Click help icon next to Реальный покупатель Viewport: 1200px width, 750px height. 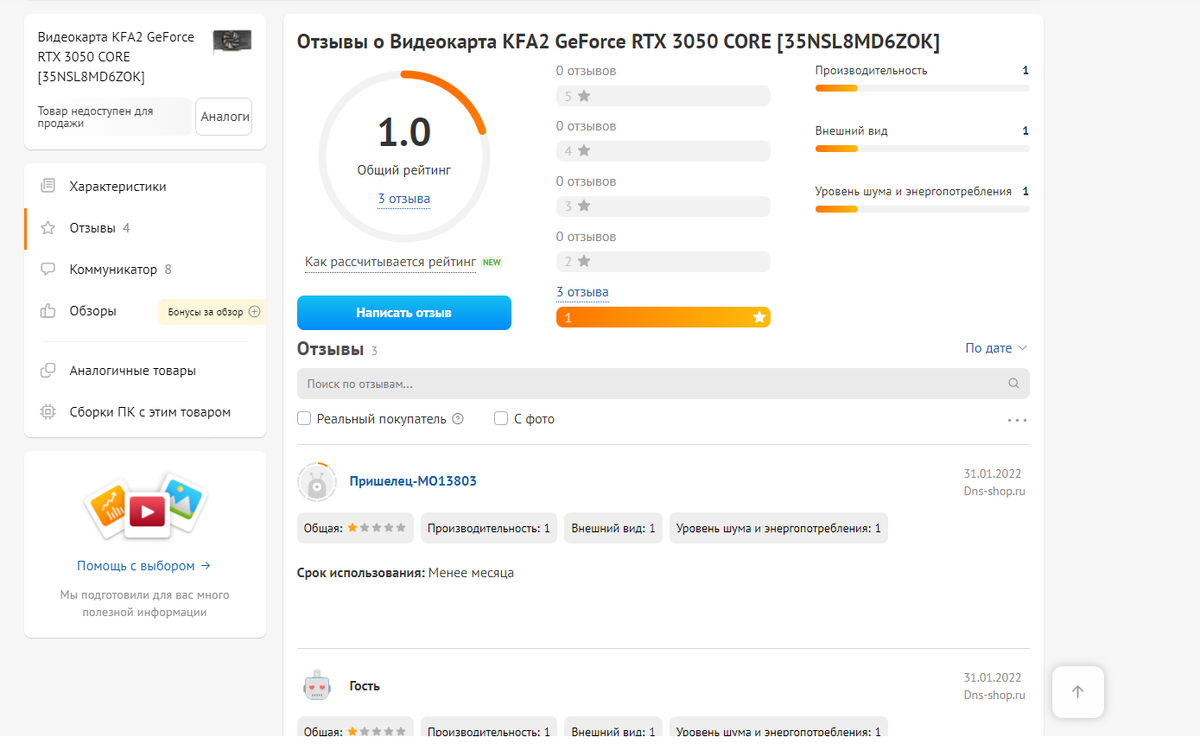pos(458,419)
